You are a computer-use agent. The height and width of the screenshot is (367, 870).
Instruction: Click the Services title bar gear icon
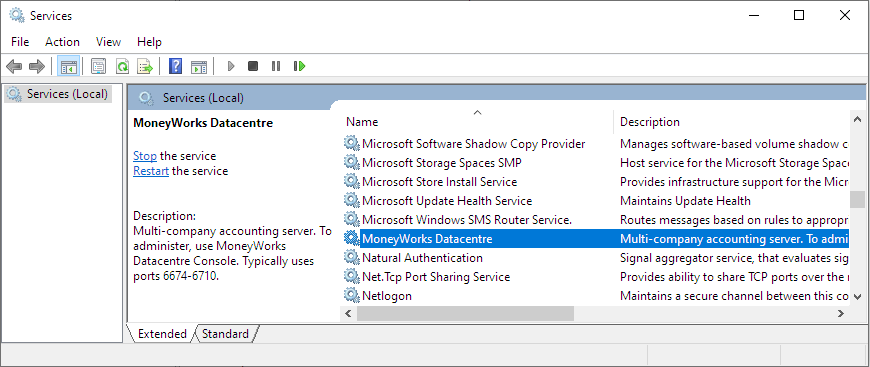17,15
